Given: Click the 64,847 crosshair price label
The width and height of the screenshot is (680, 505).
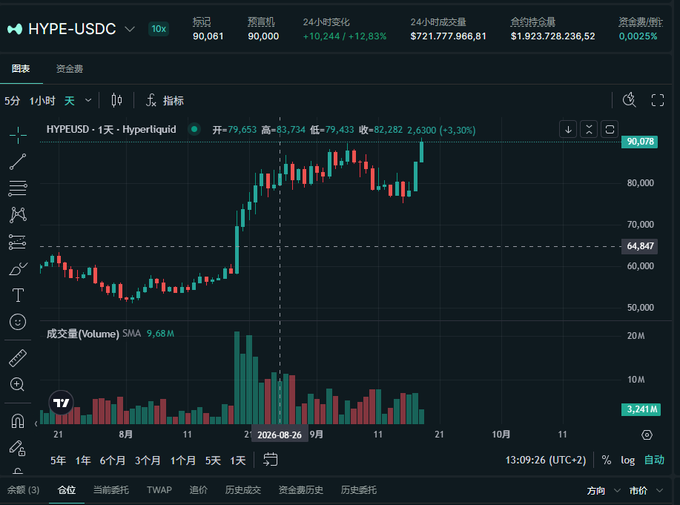Looking at the screenshot, I should coord(640,246).
